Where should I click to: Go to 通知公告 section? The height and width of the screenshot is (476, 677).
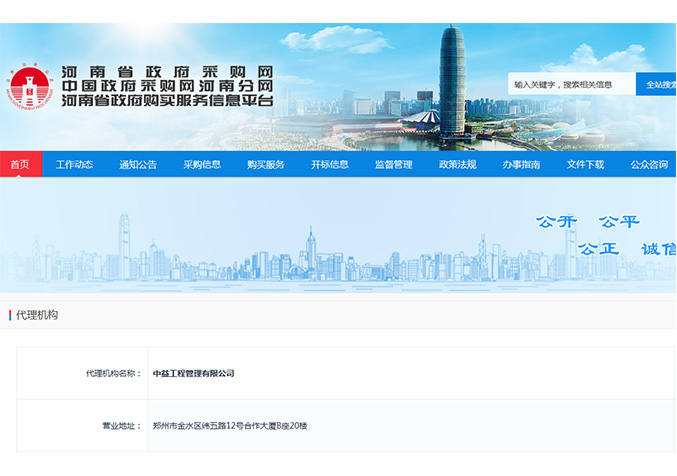pos(138,164)
